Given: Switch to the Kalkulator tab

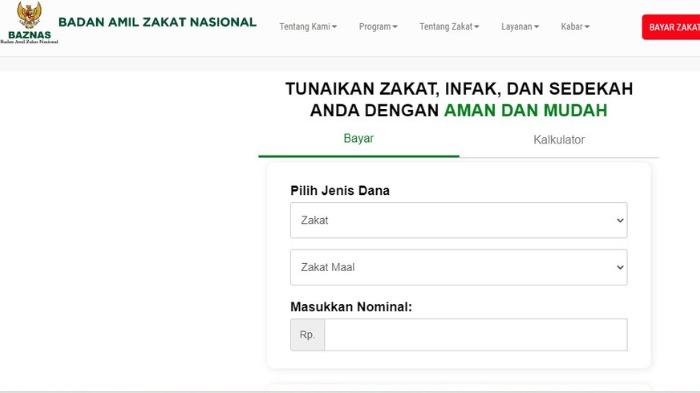Looking at the screenshot, I should point(559,140).
